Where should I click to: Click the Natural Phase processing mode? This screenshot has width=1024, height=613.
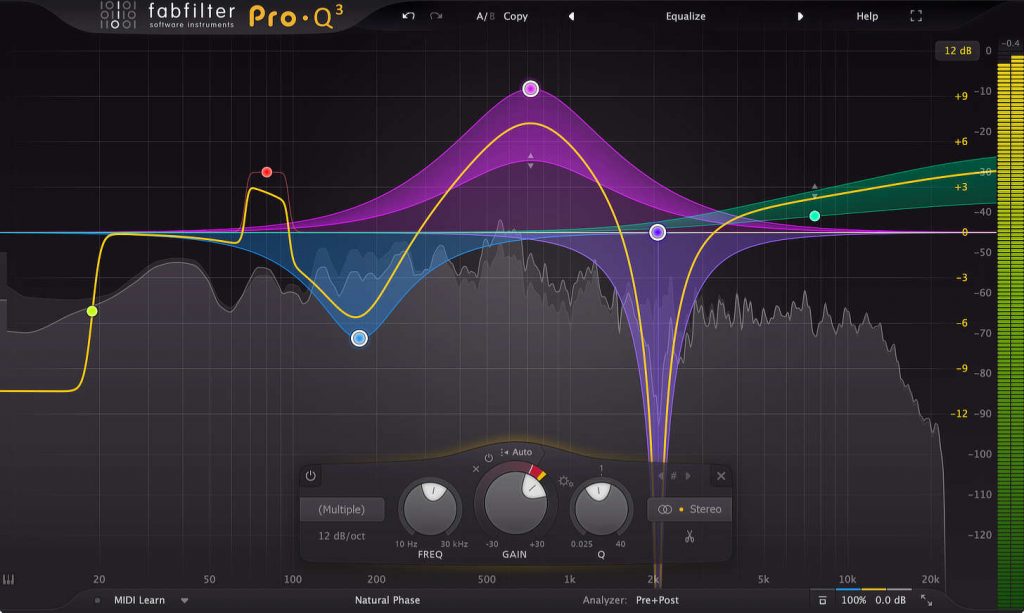pos(387,601)
